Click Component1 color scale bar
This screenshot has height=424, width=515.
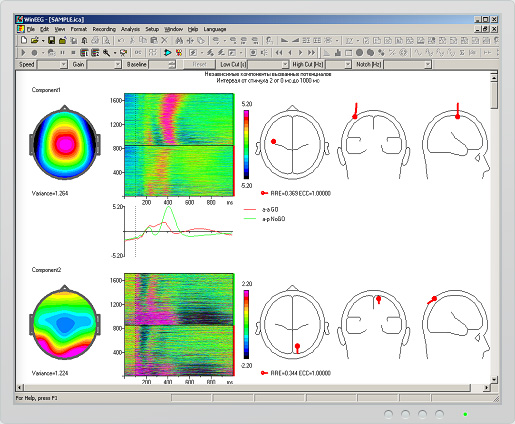pos(246,145)
